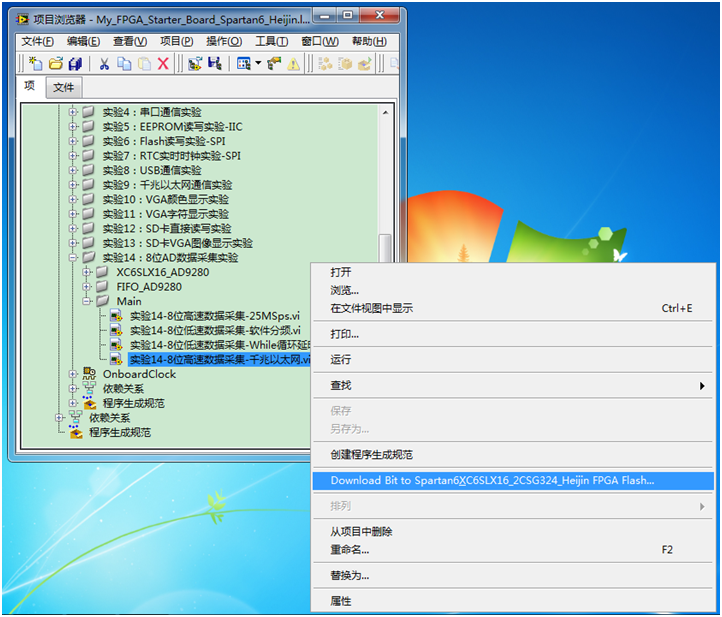
Task: Click folder icon of the Main folder
Action: tap(102, 301)
